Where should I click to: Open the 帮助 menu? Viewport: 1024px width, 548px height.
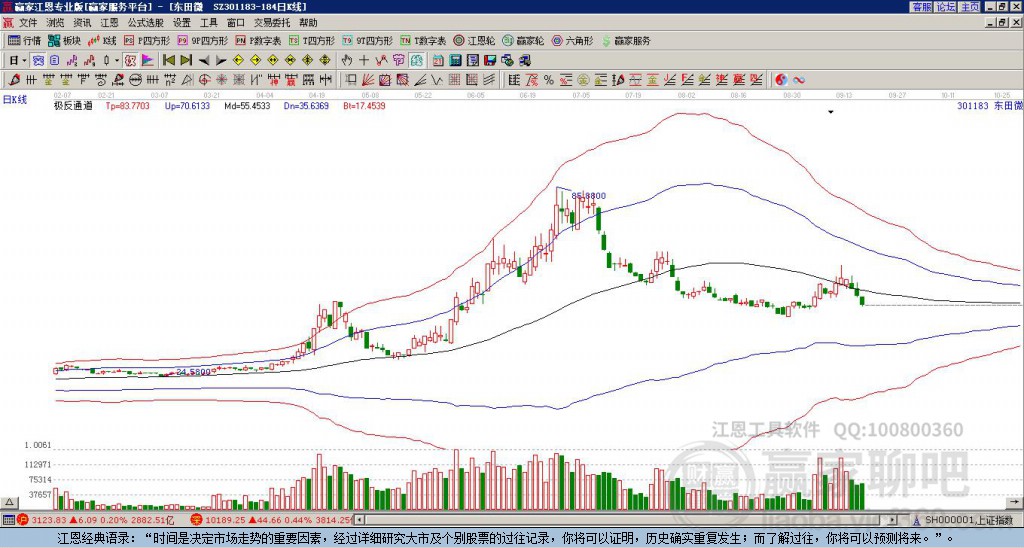pyautogui.click(x=308, y=23)
